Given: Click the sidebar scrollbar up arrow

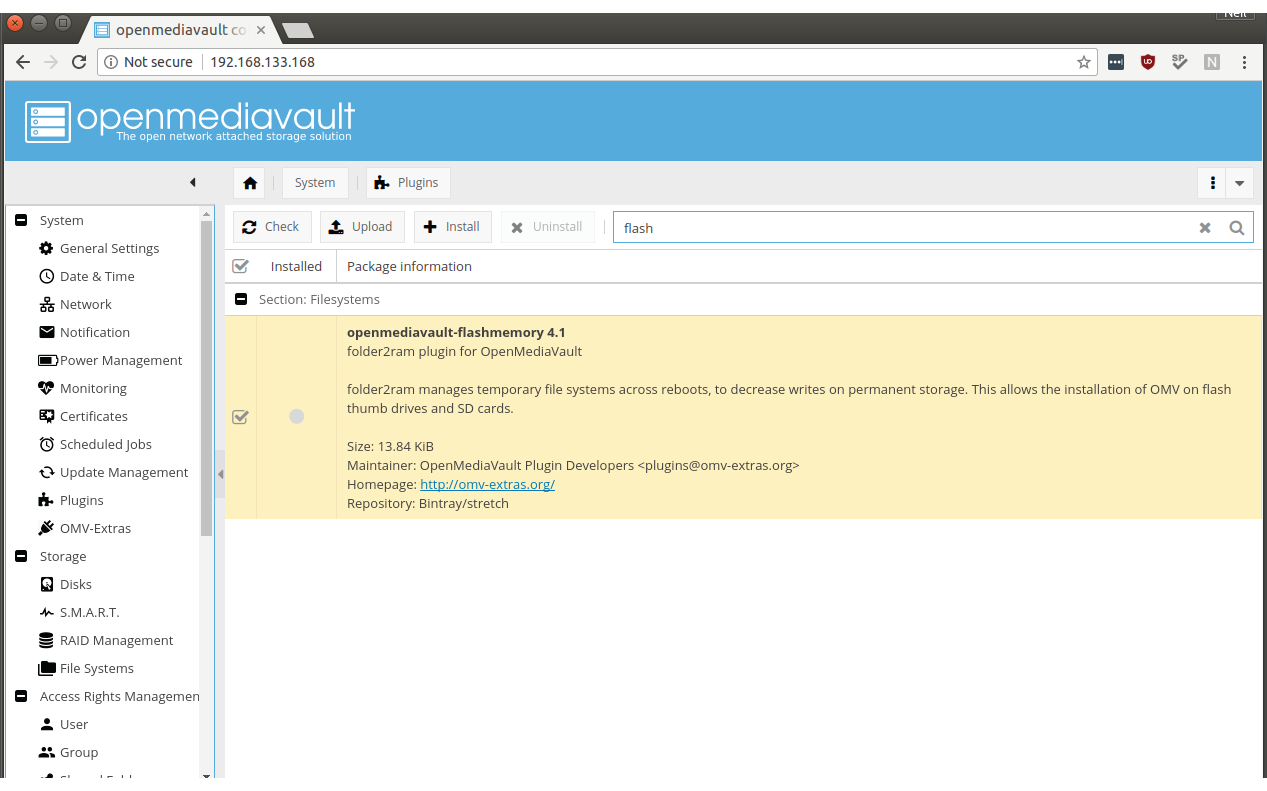Looking at the screenshot, I should pos(207,213).
